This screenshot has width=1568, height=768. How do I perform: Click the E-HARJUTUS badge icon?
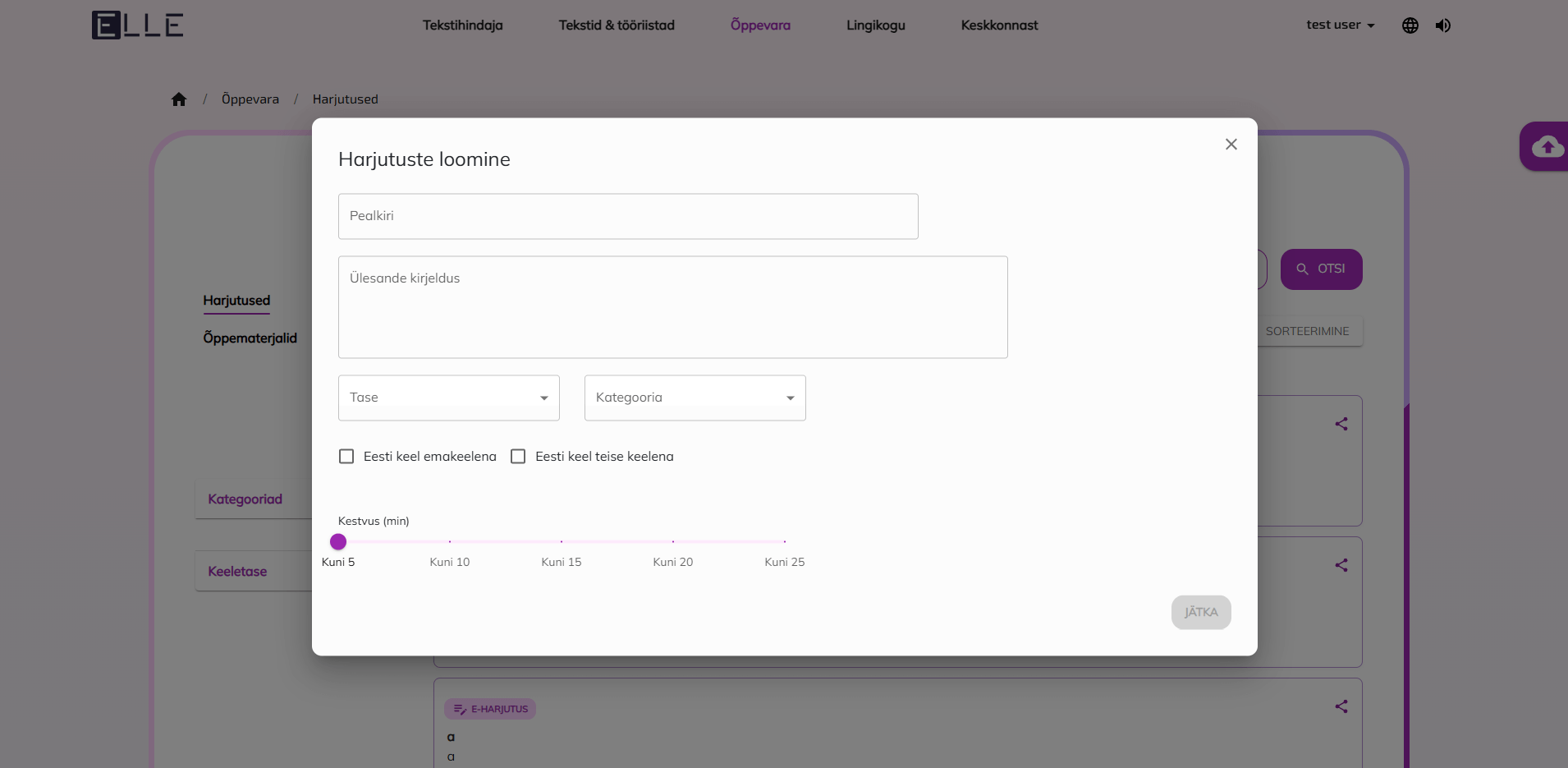[x=459, y=708]
